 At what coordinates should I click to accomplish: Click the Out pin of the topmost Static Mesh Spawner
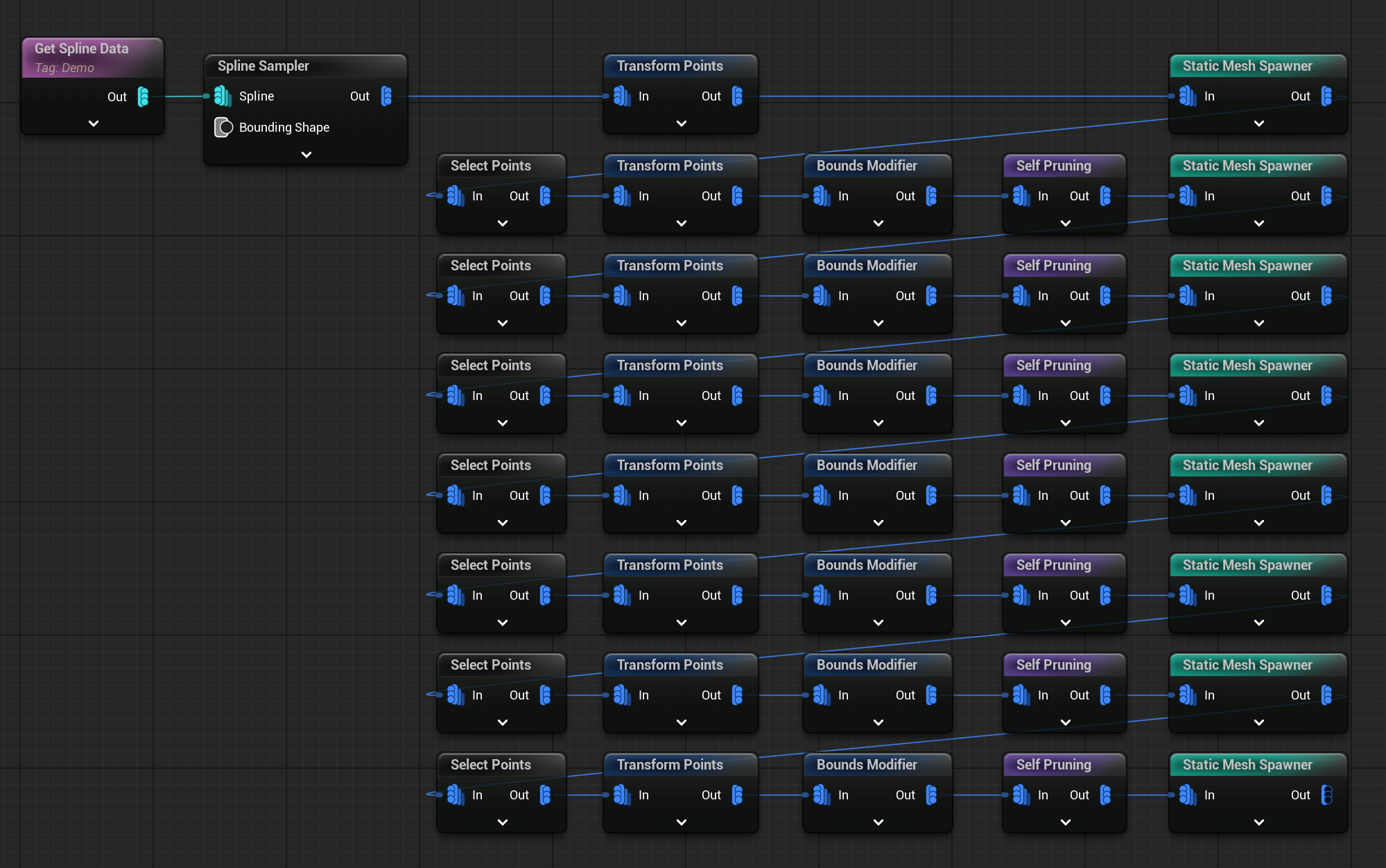point(1326,96)
